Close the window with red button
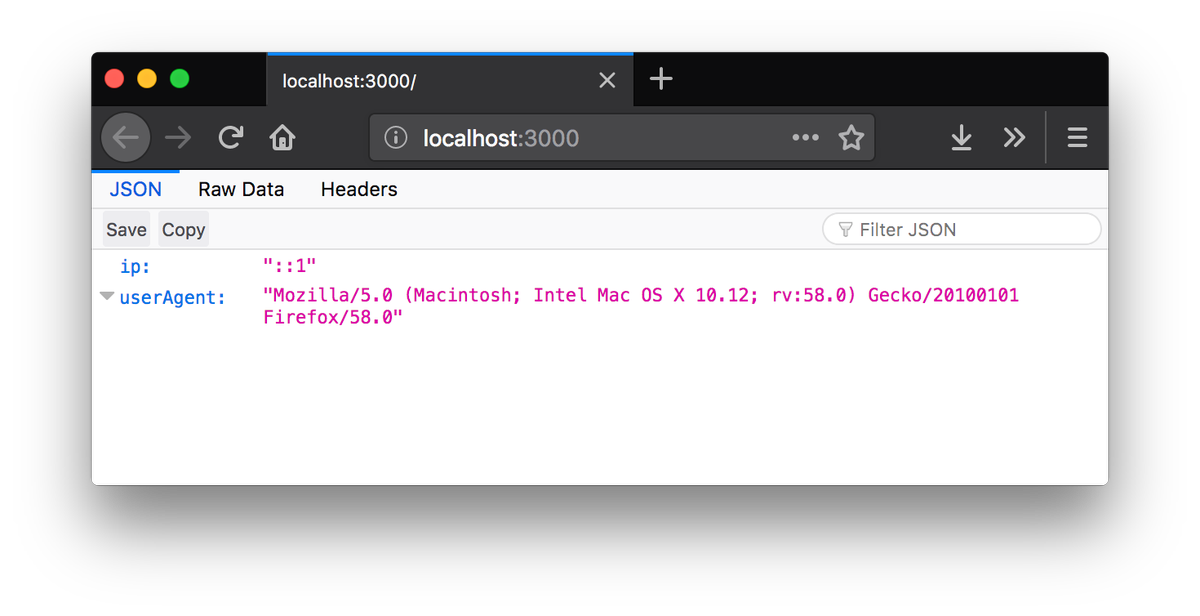The height and width of the screenshot is (616, 1200). (115, 79)
